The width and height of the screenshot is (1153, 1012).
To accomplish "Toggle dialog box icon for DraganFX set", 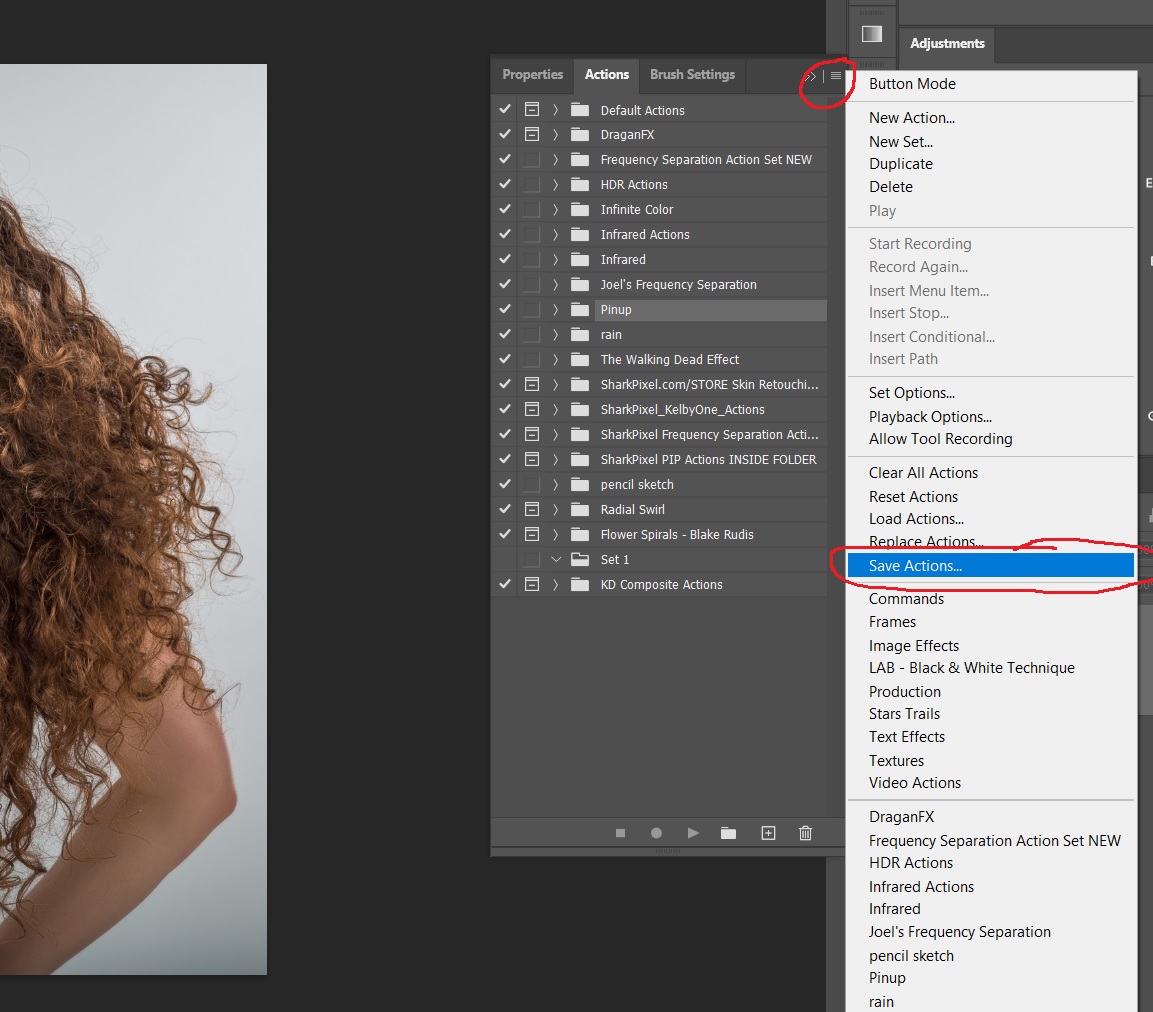I will pos(532,135).
